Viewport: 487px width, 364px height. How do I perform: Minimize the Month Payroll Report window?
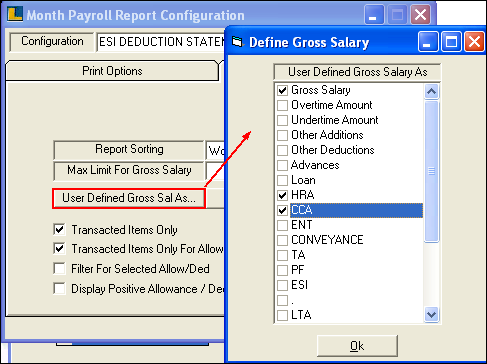coord(374,14)
